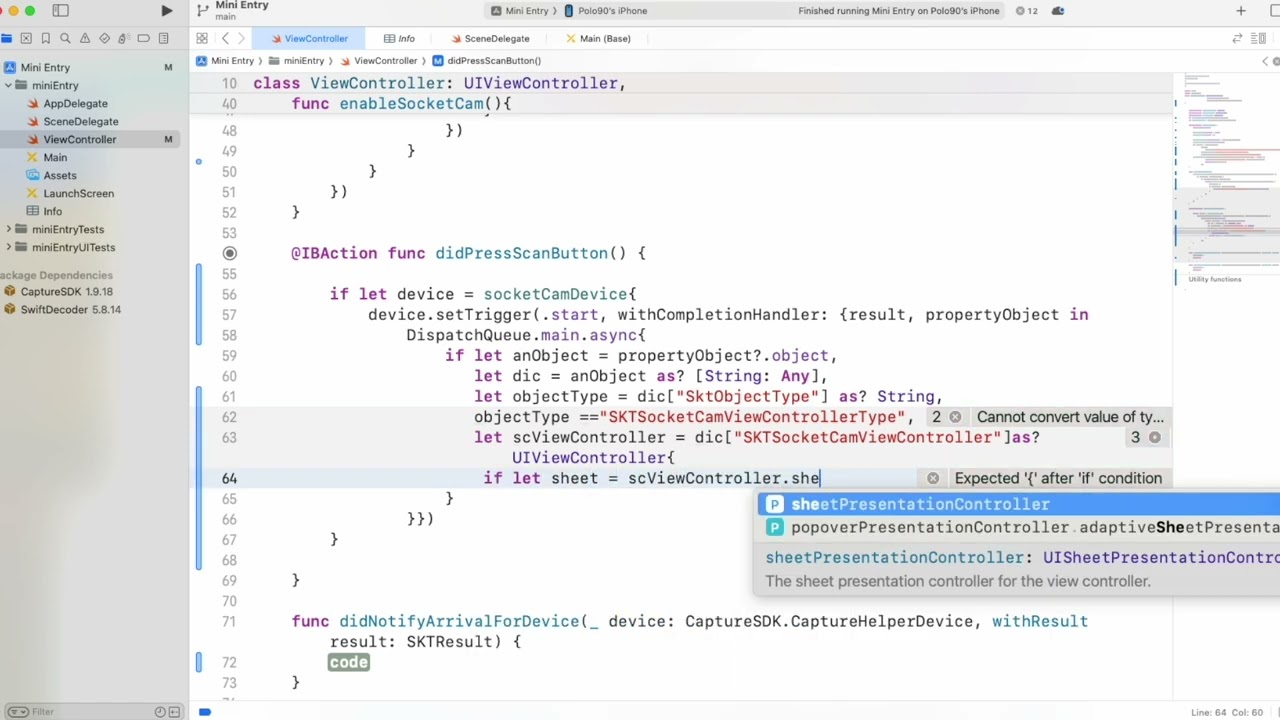This screenshot has height=720, width=1280.
Task: Click the line 64 gutter number
Action: click(229, 478)
